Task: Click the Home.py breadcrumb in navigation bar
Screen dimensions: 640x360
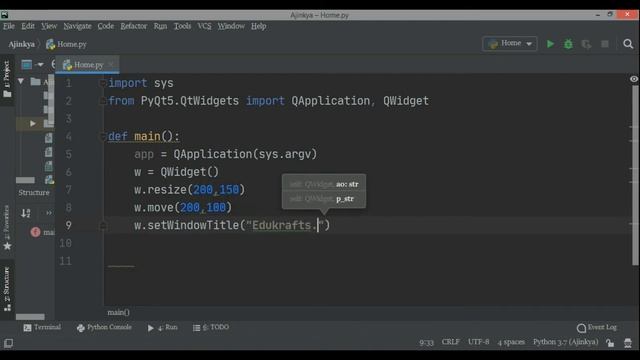Action: coord(66,44)
